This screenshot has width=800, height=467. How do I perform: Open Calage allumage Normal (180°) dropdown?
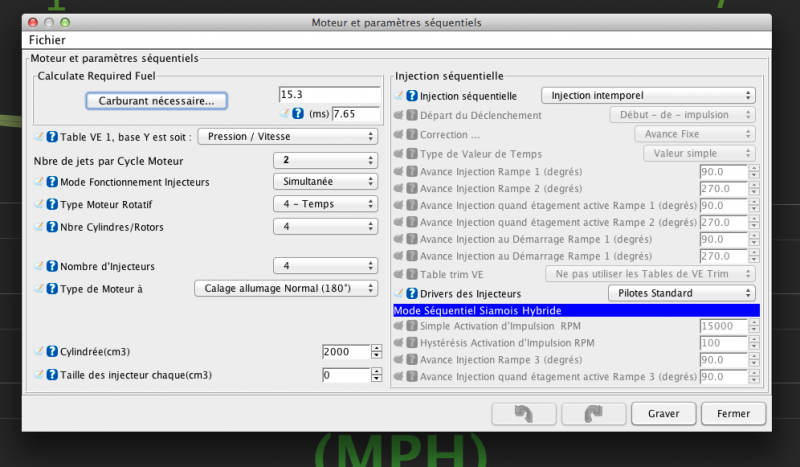pos(286,288)
